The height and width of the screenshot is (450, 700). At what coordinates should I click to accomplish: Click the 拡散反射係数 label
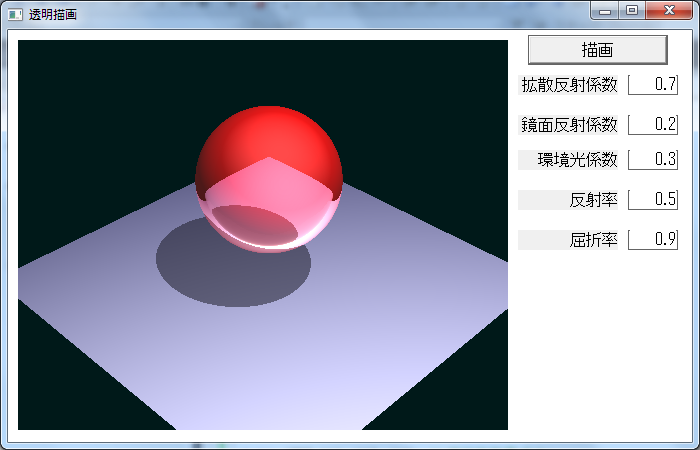568,85
